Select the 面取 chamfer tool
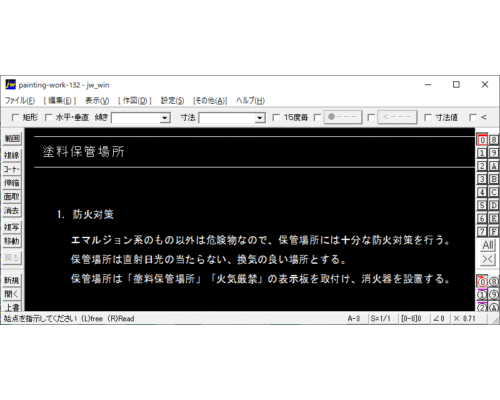The image size is (500, 400). coord(12,197)
